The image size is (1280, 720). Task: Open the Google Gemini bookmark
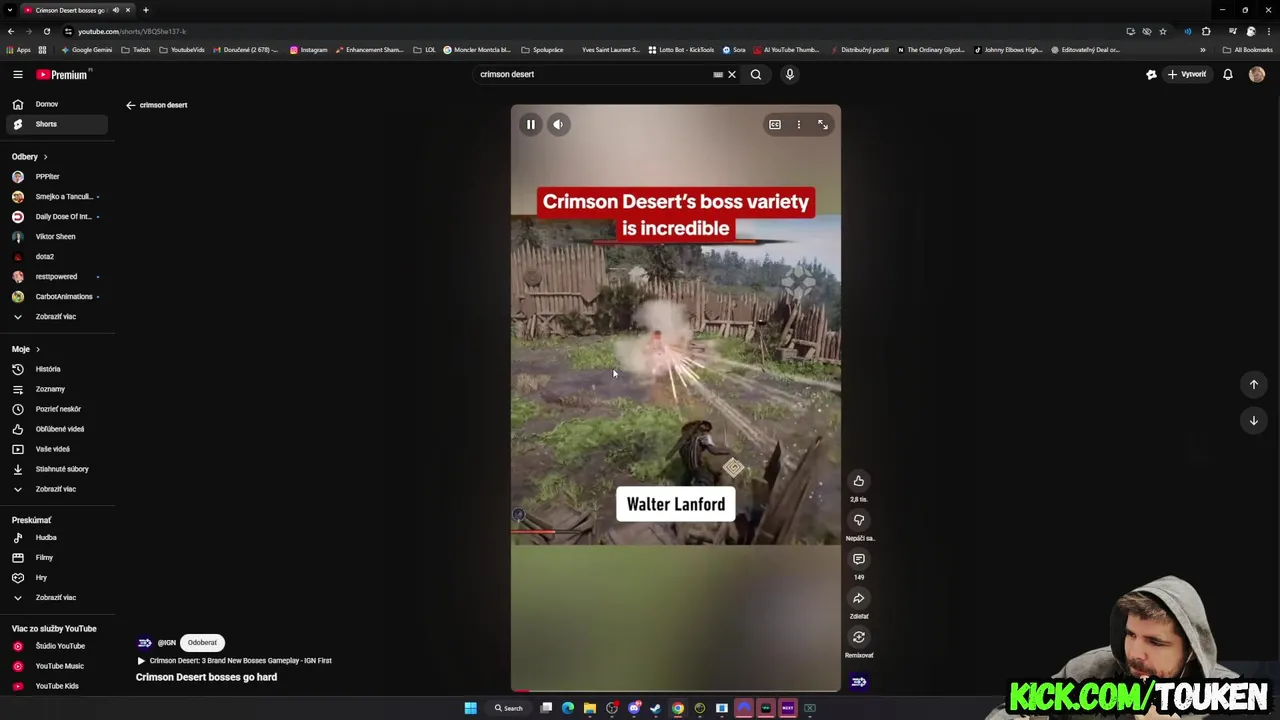pyautogui.click(x=87, y=50)
